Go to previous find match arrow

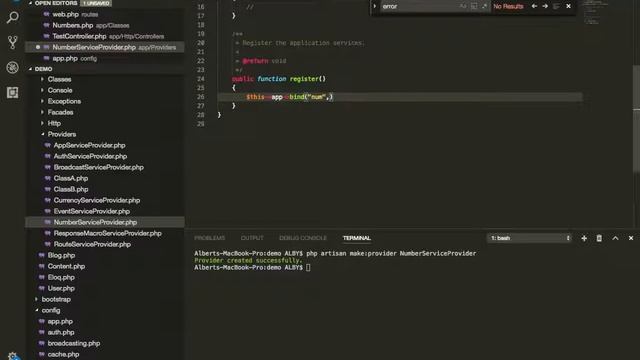534,6
